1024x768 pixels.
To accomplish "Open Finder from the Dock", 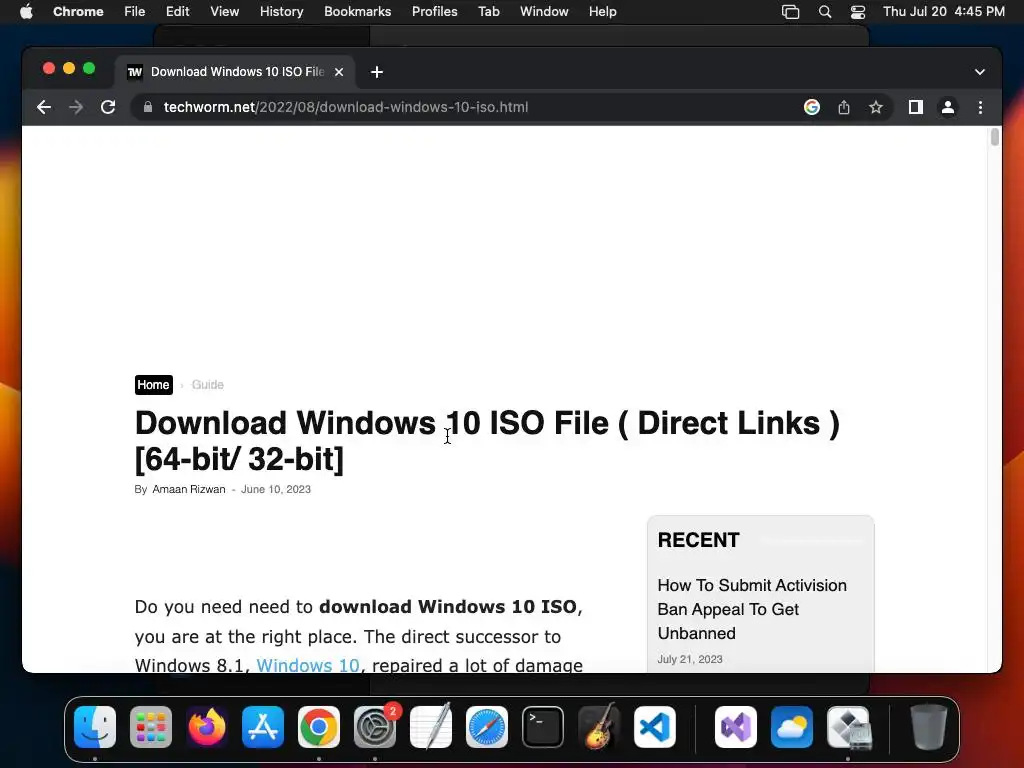I will click(95, 727).
